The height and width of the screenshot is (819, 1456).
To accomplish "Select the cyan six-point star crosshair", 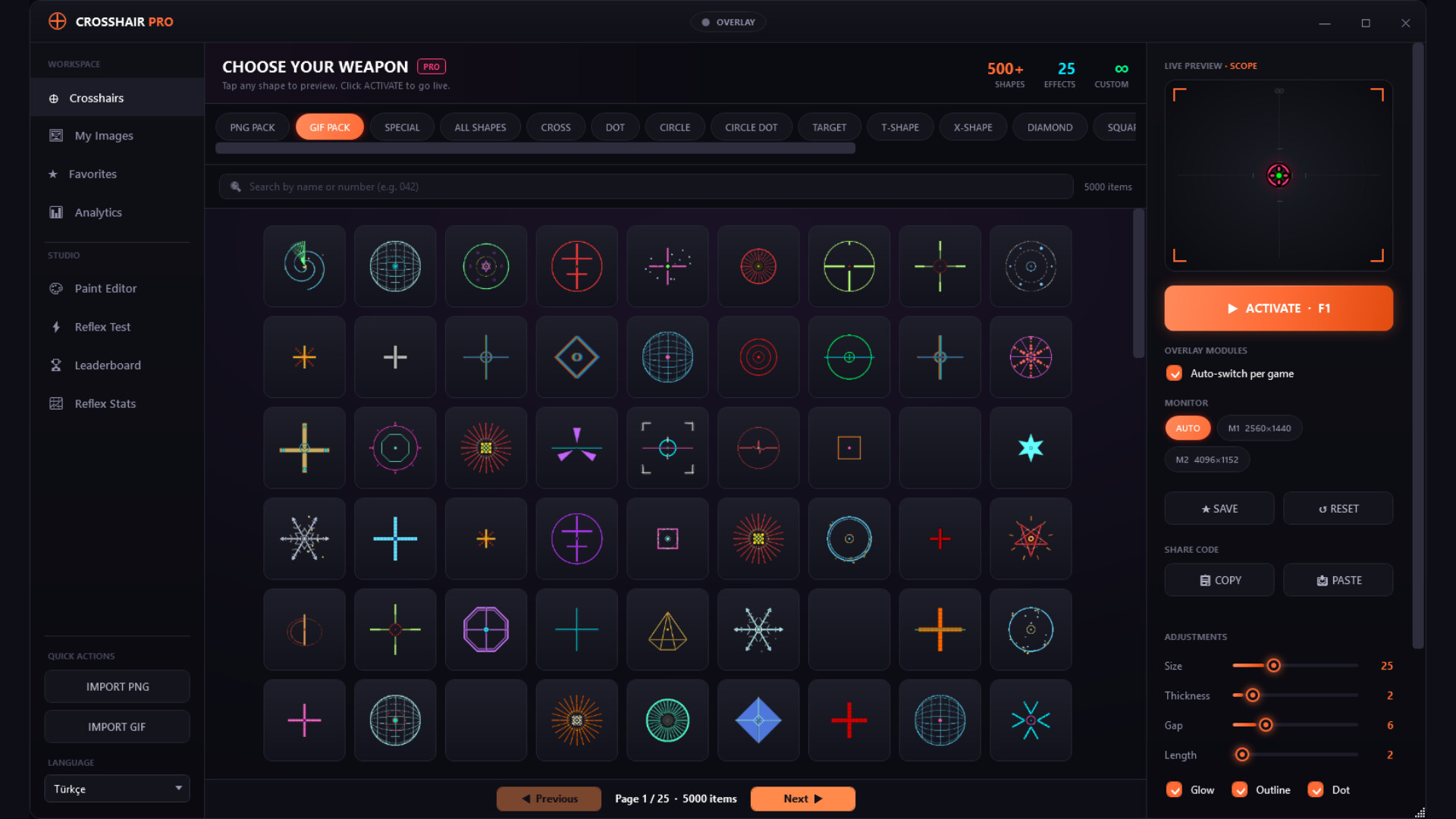I will coord(1031,447).
